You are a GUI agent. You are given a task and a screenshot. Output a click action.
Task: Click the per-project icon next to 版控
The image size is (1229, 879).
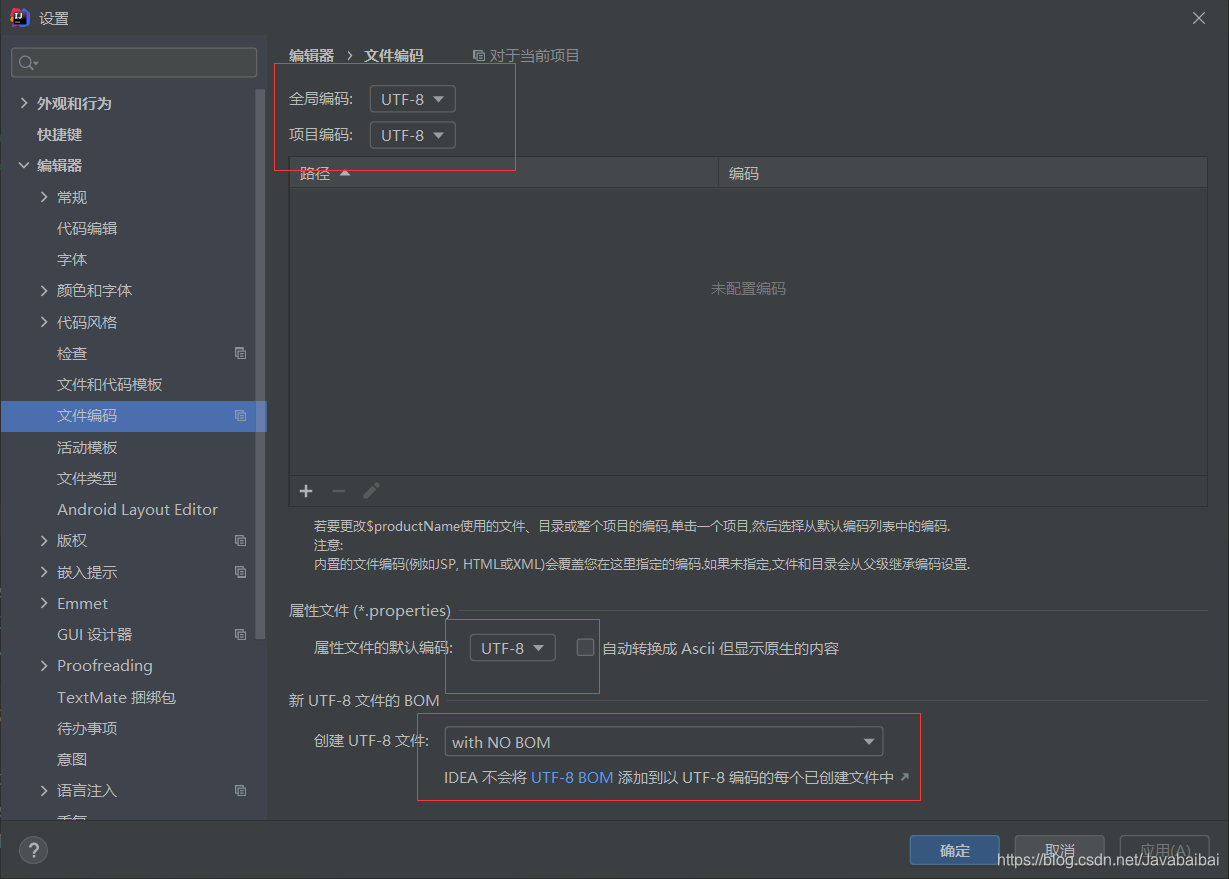point(240,540)
